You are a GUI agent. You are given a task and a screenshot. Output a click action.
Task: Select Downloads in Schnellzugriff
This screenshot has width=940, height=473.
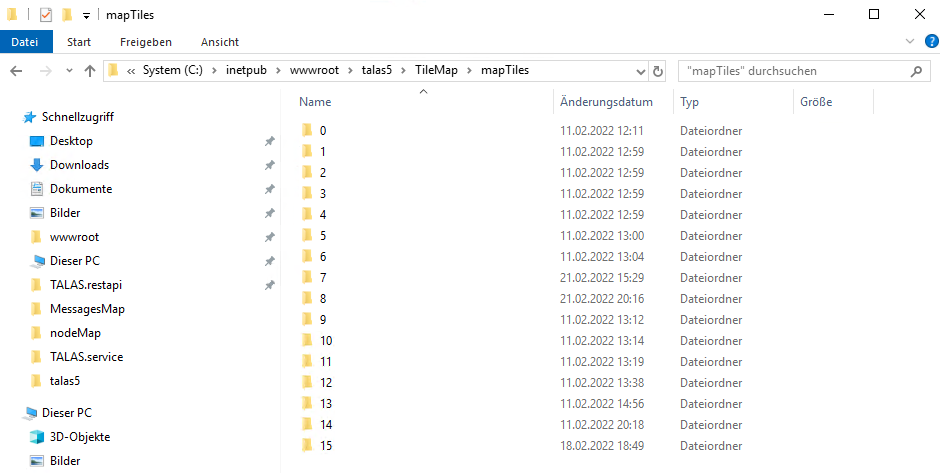pyautogui.click(x=79, y=165)
